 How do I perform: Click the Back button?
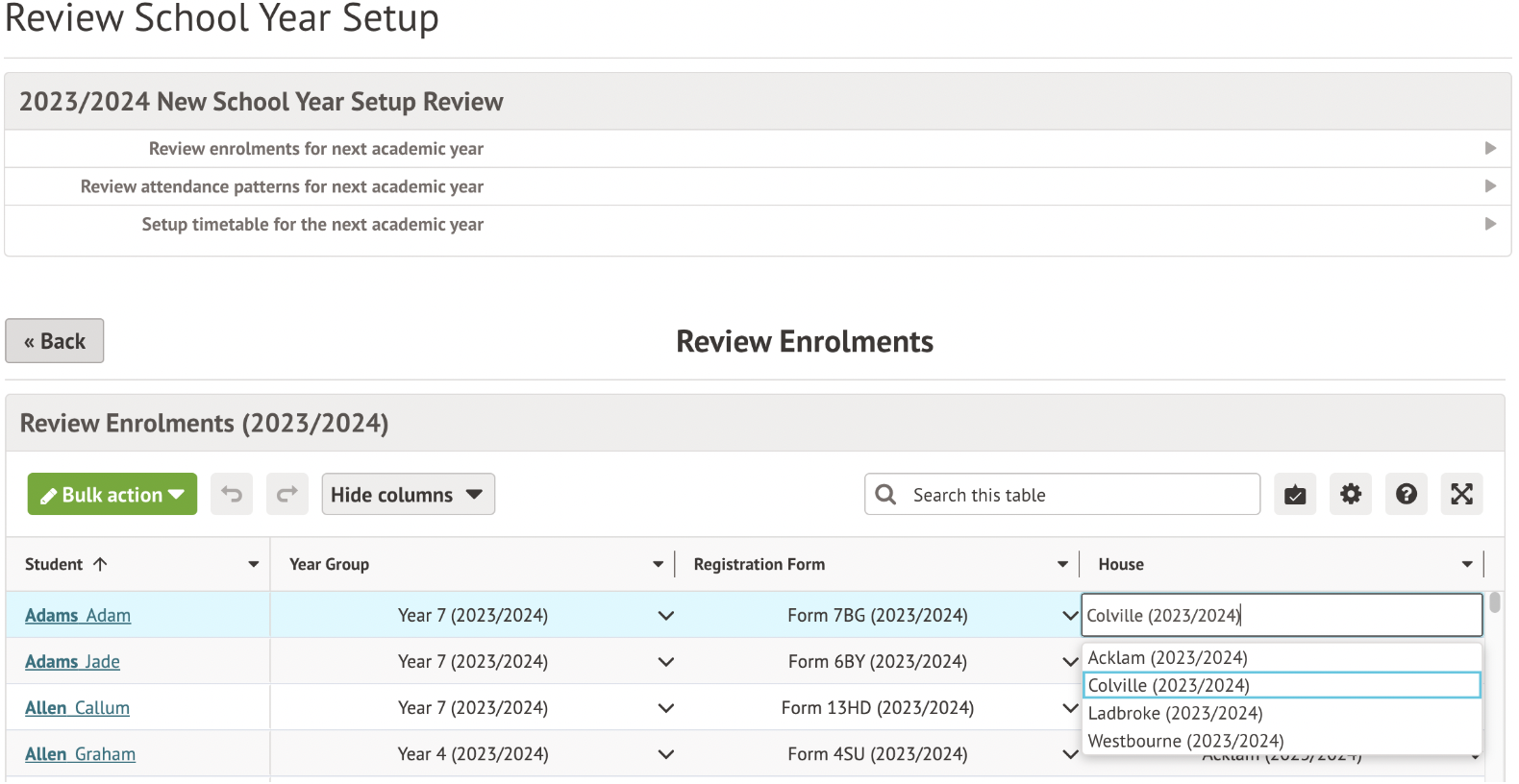coord(55,341)
